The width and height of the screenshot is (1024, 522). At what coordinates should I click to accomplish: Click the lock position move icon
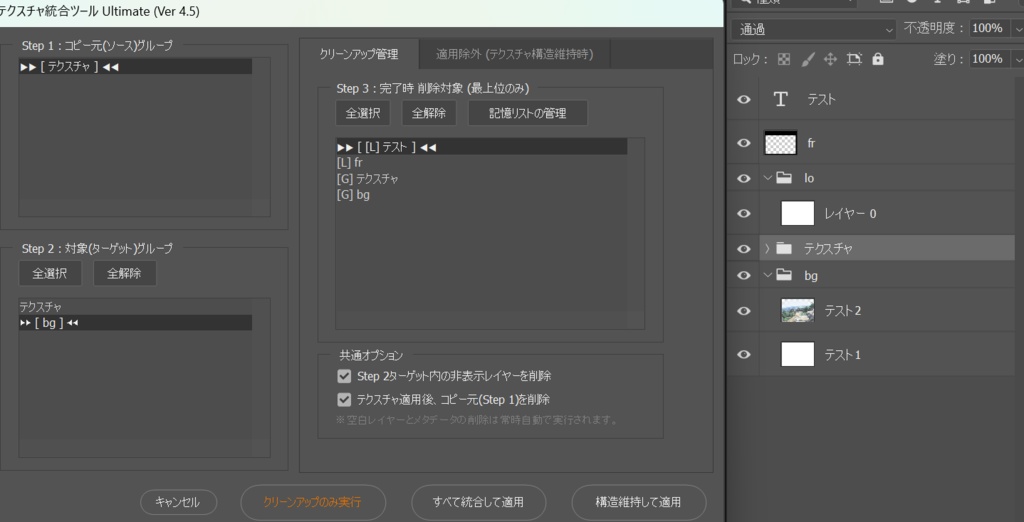[x=830, y=59]
